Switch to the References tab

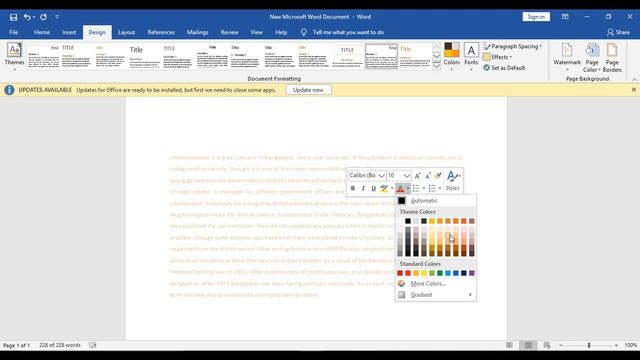[161, 32]
